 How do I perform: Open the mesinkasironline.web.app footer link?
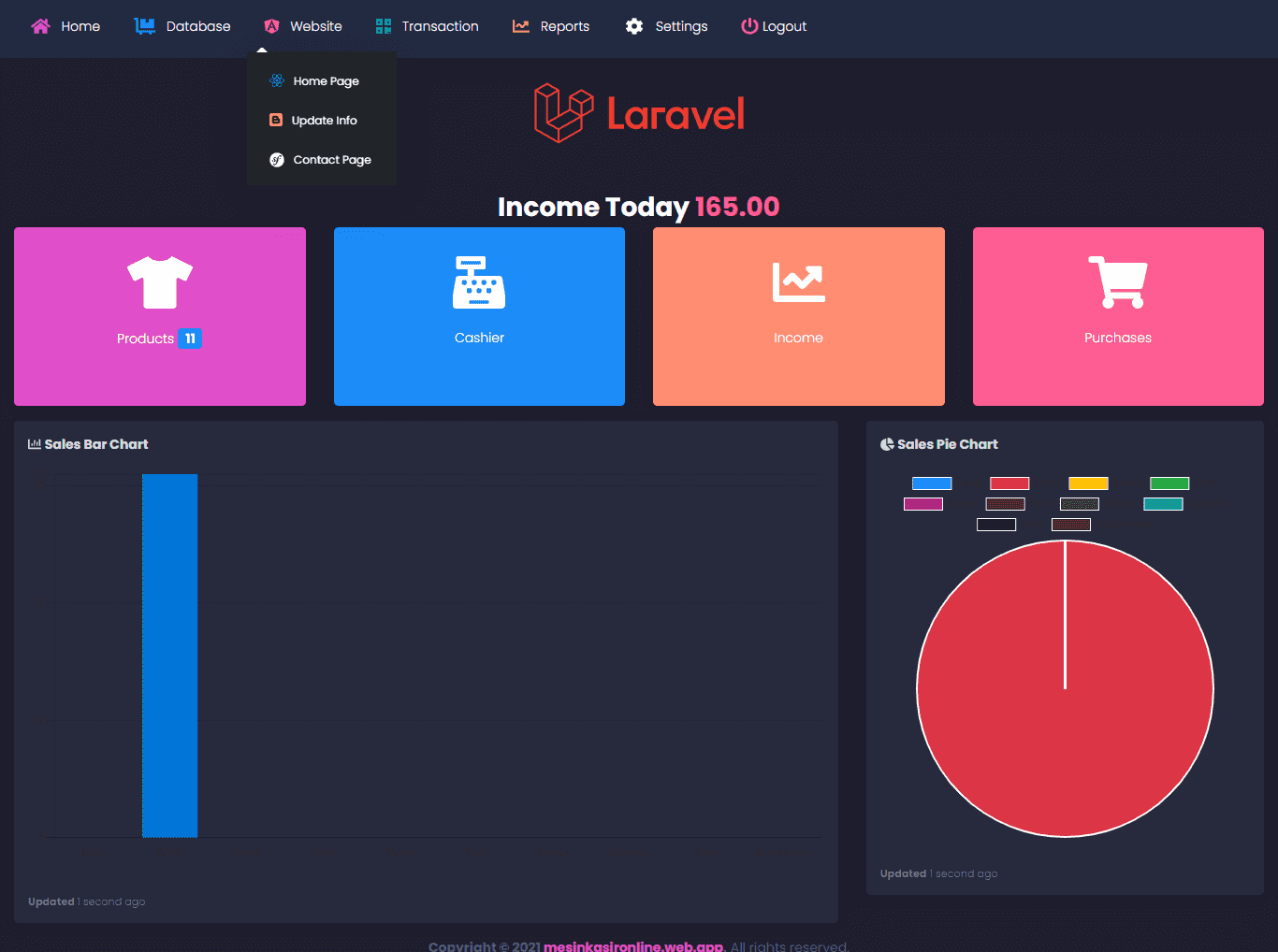click(x=633, y=946)
